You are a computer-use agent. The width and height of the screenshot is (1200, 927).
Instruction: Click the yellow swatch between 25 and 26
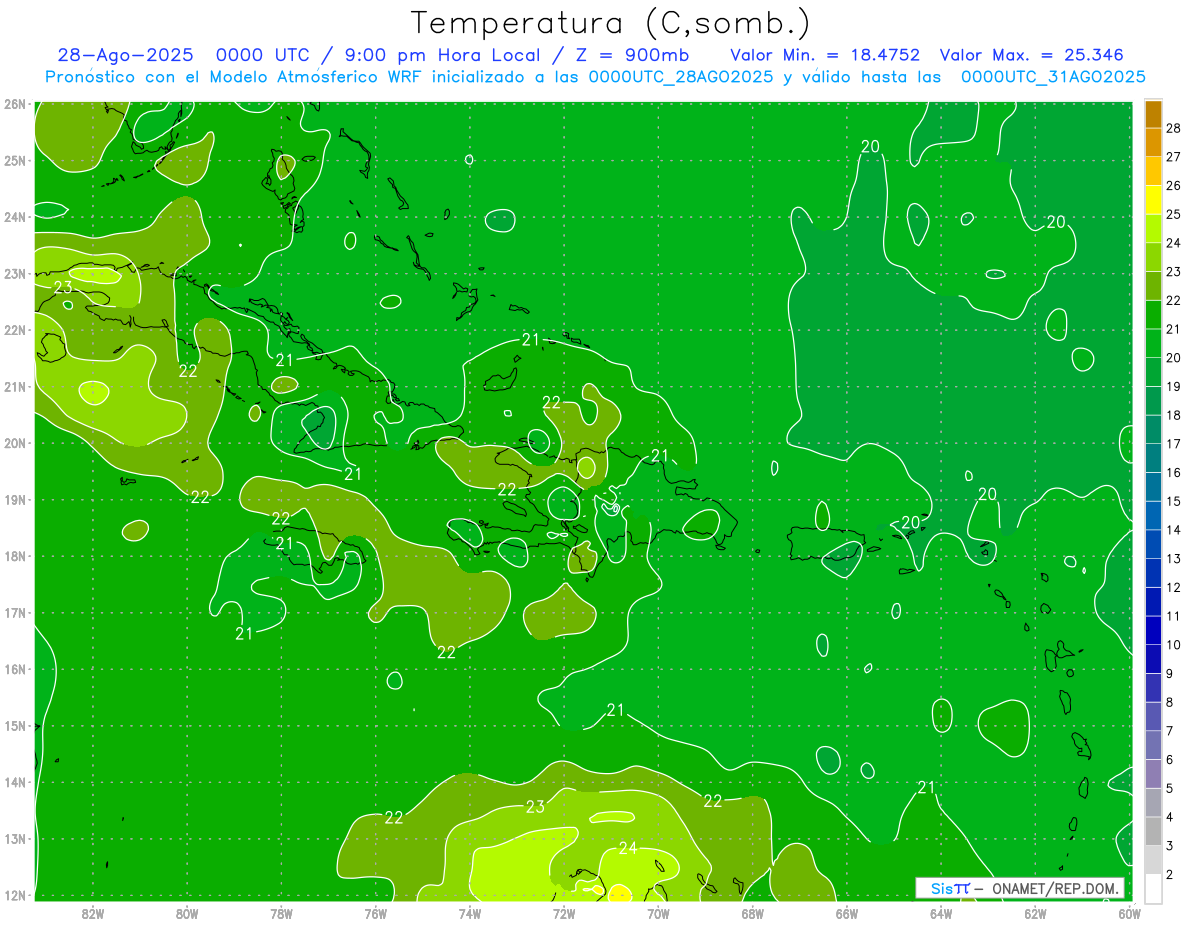coord(1153,200)
